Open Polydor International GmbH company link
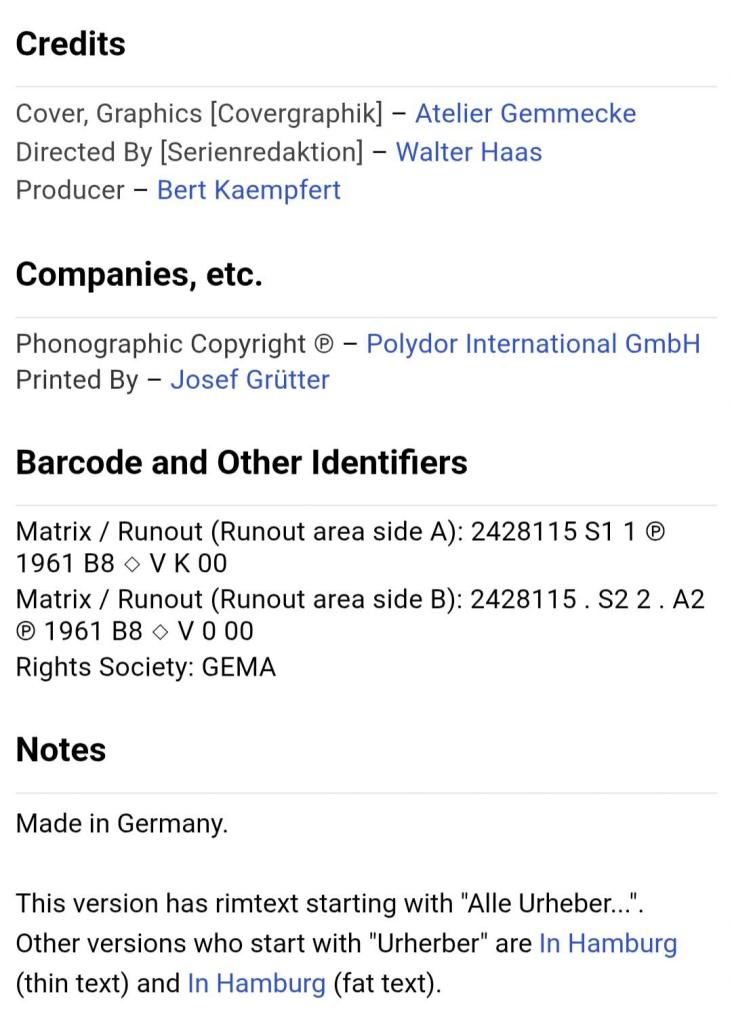The width and height of the screenshot is (732, 1024). pos(533,344)
